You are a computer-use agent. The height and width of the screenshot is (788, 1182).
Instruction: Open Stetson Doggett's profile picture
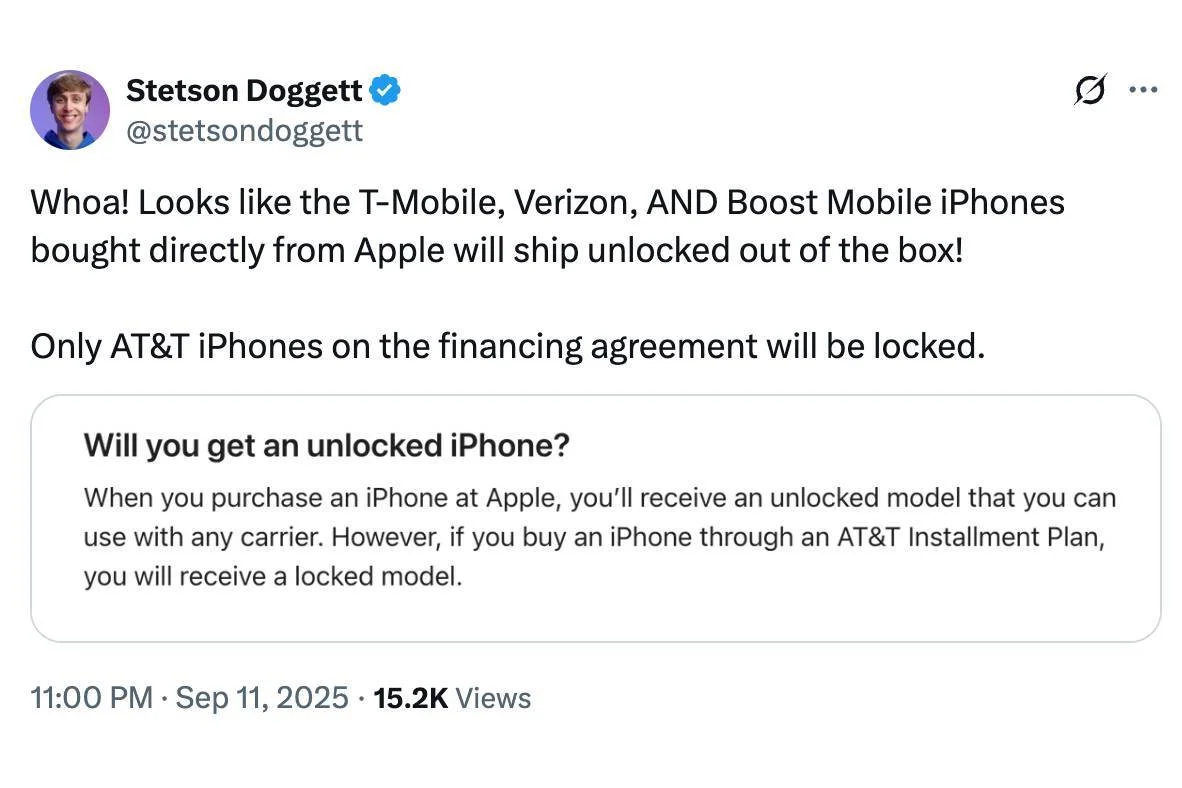pos(70,110)
